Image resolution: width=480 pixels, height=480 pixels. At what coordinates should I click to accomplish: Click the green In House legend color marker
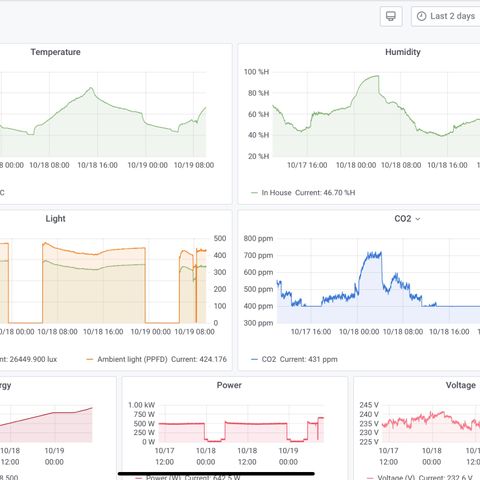(x=254, y=193)
